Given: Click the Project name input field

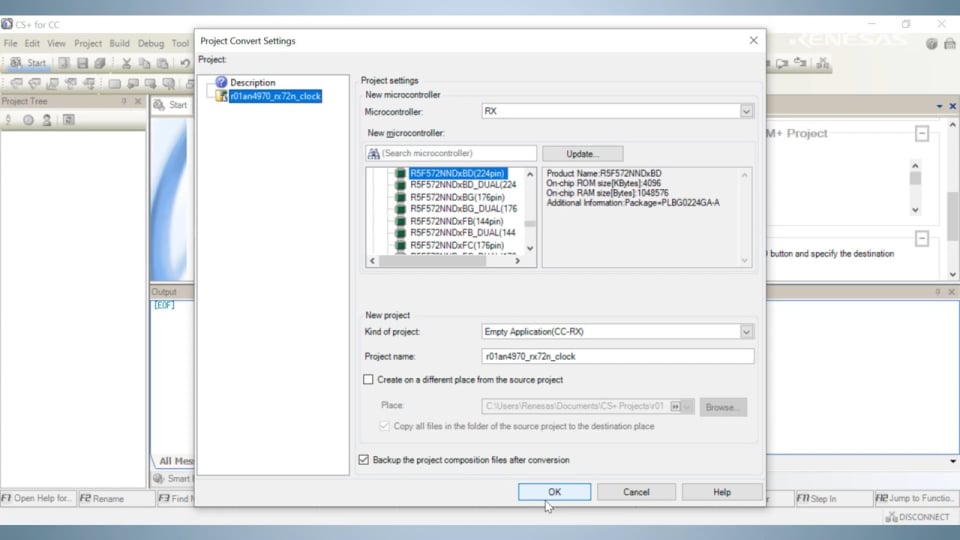Looking at the screenshot, I should 617,356.
